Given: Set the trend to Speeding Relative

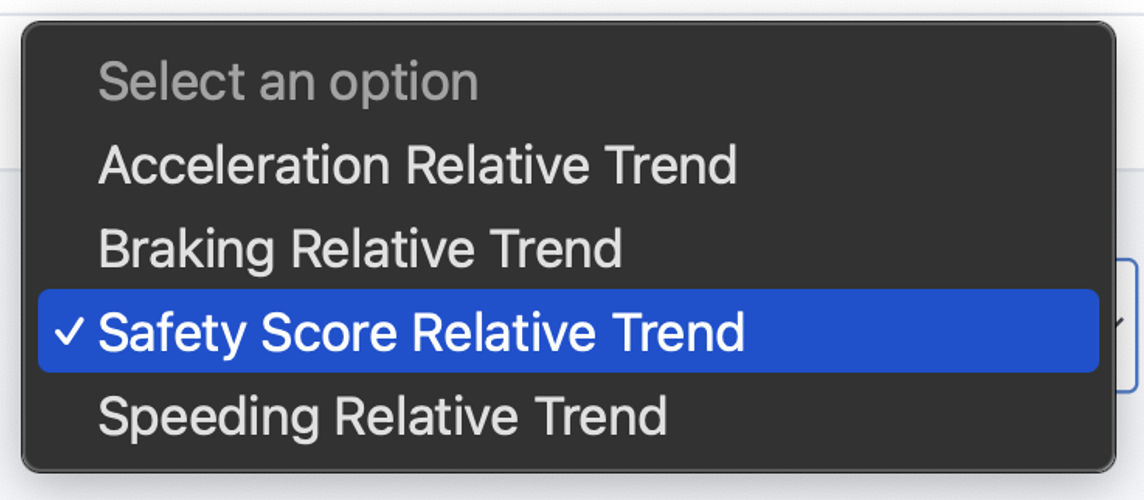Looking at the screenshot, I should [568, 415].
